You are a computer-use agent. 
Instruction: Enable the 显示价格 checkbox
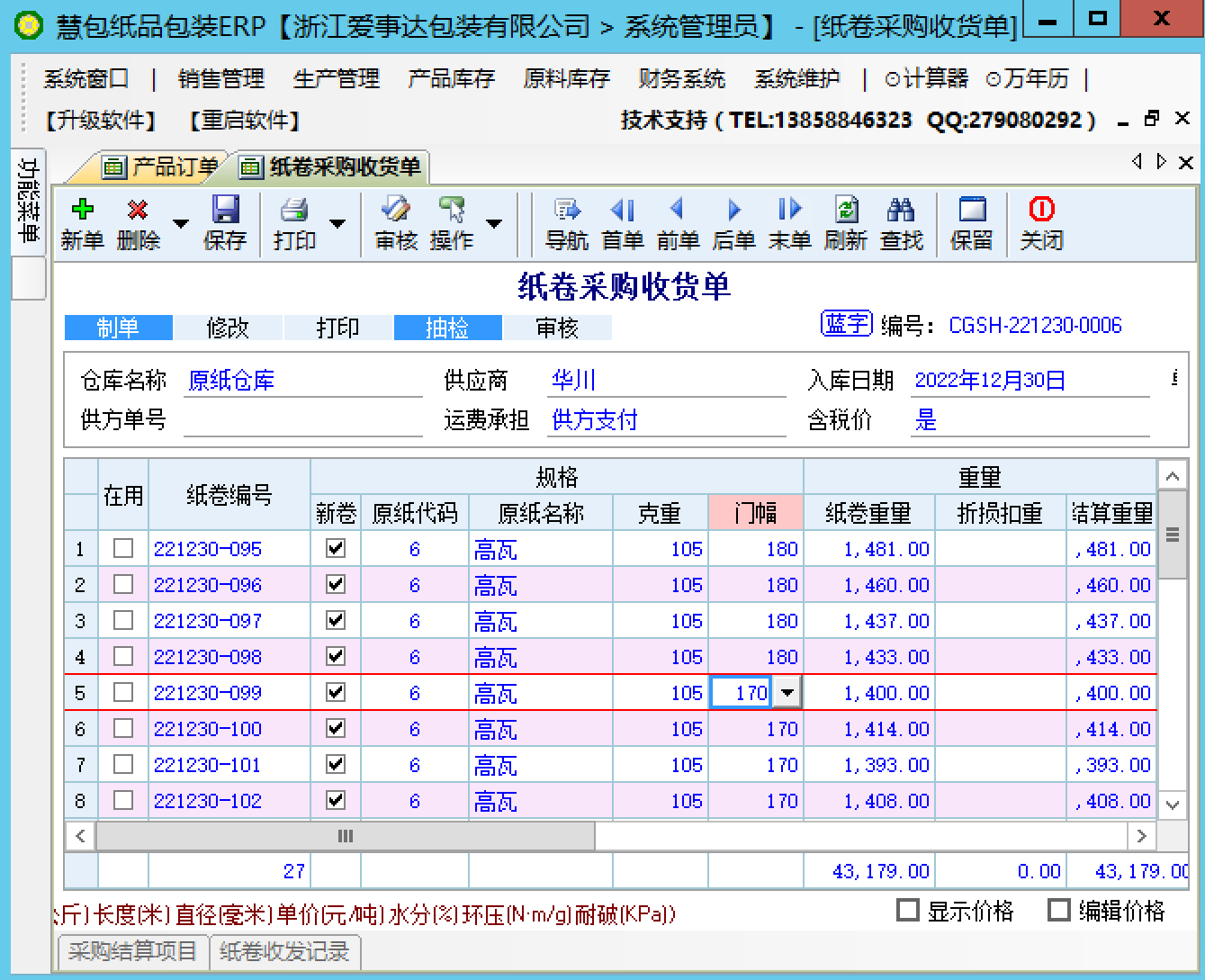click(x=908, y=911)
